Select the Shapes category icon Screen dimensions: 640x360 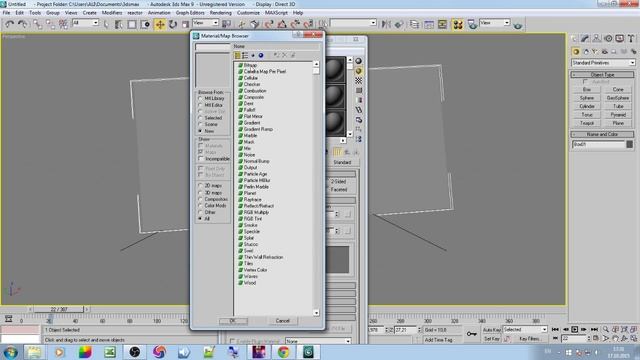tap(586, 52)
